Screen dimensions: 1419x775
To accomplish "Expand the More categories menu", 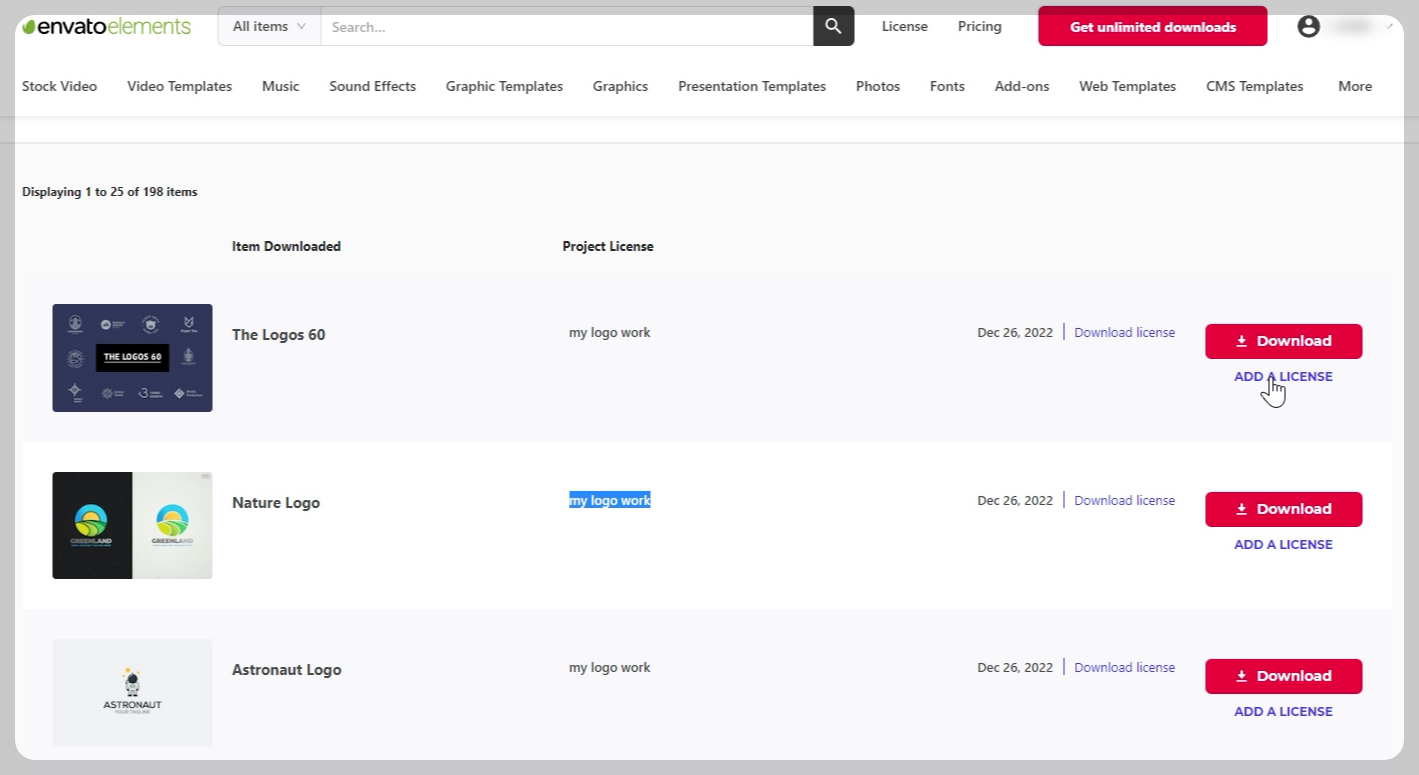I will [x=1355, y=86].
